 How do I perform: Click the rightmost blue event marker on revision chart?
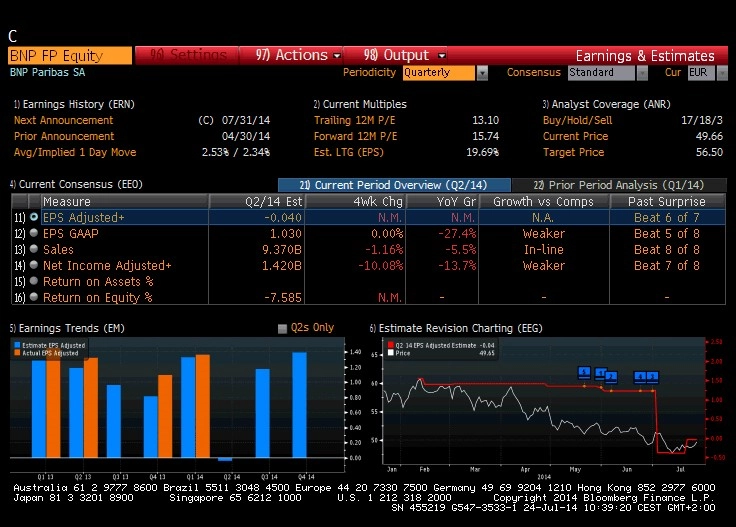[x=652, y=376]
